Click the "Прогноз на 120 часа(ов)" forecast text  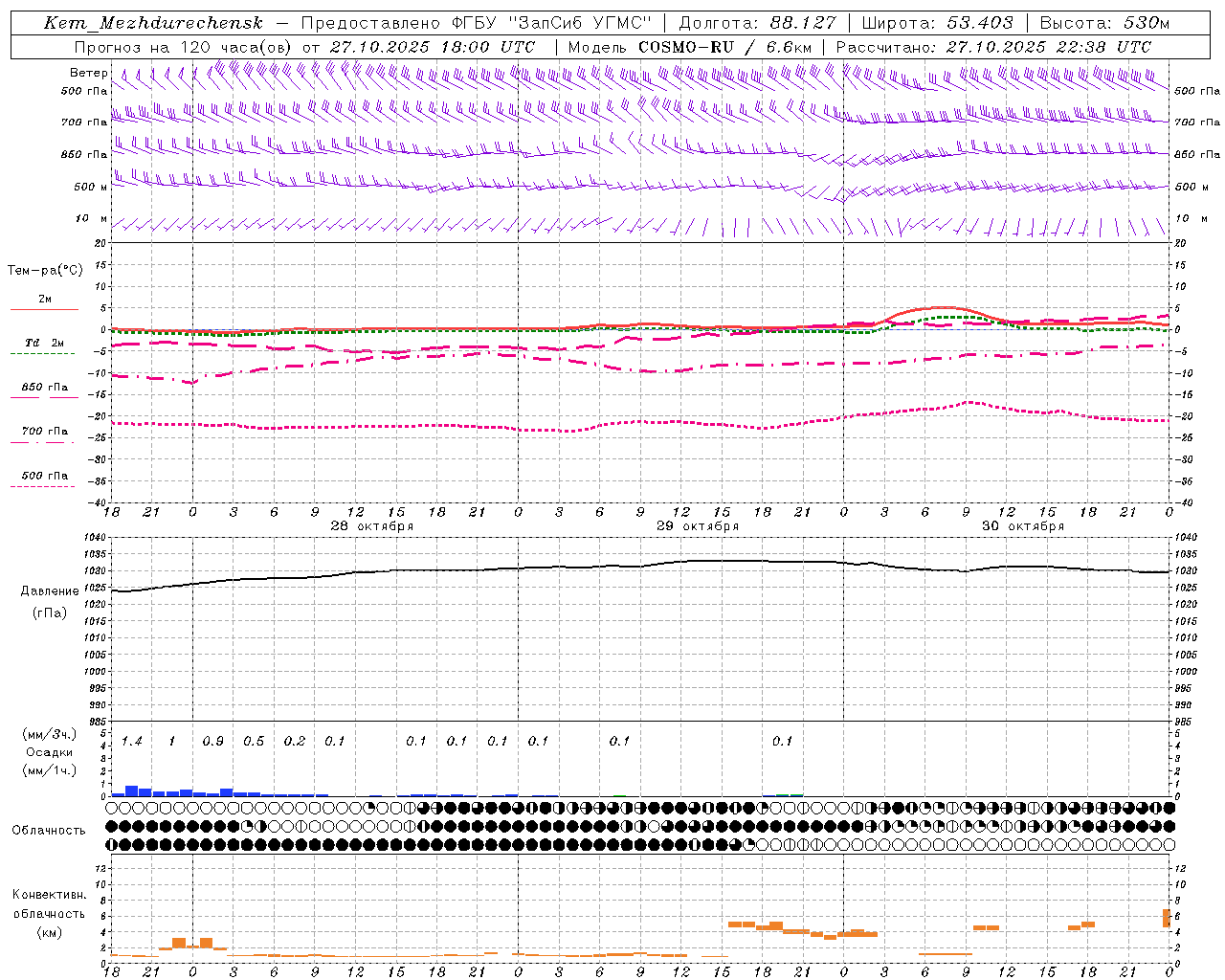click(x=185, y=47)
